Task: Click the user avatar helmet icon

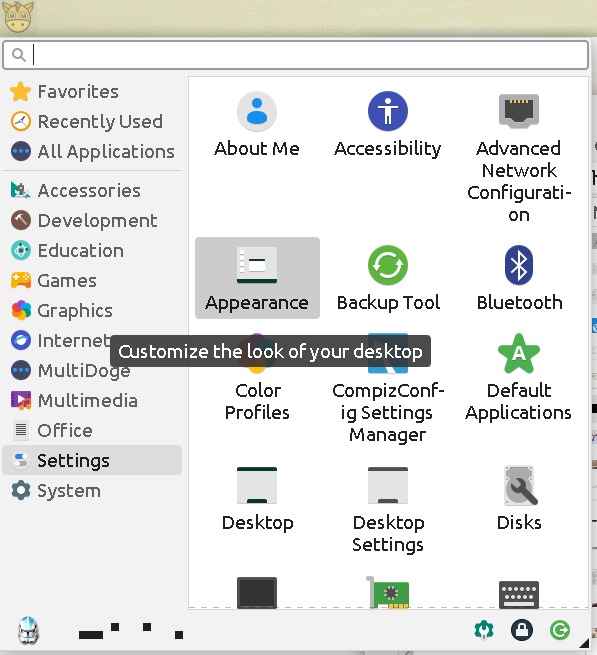Action: (x=28, y=630)
